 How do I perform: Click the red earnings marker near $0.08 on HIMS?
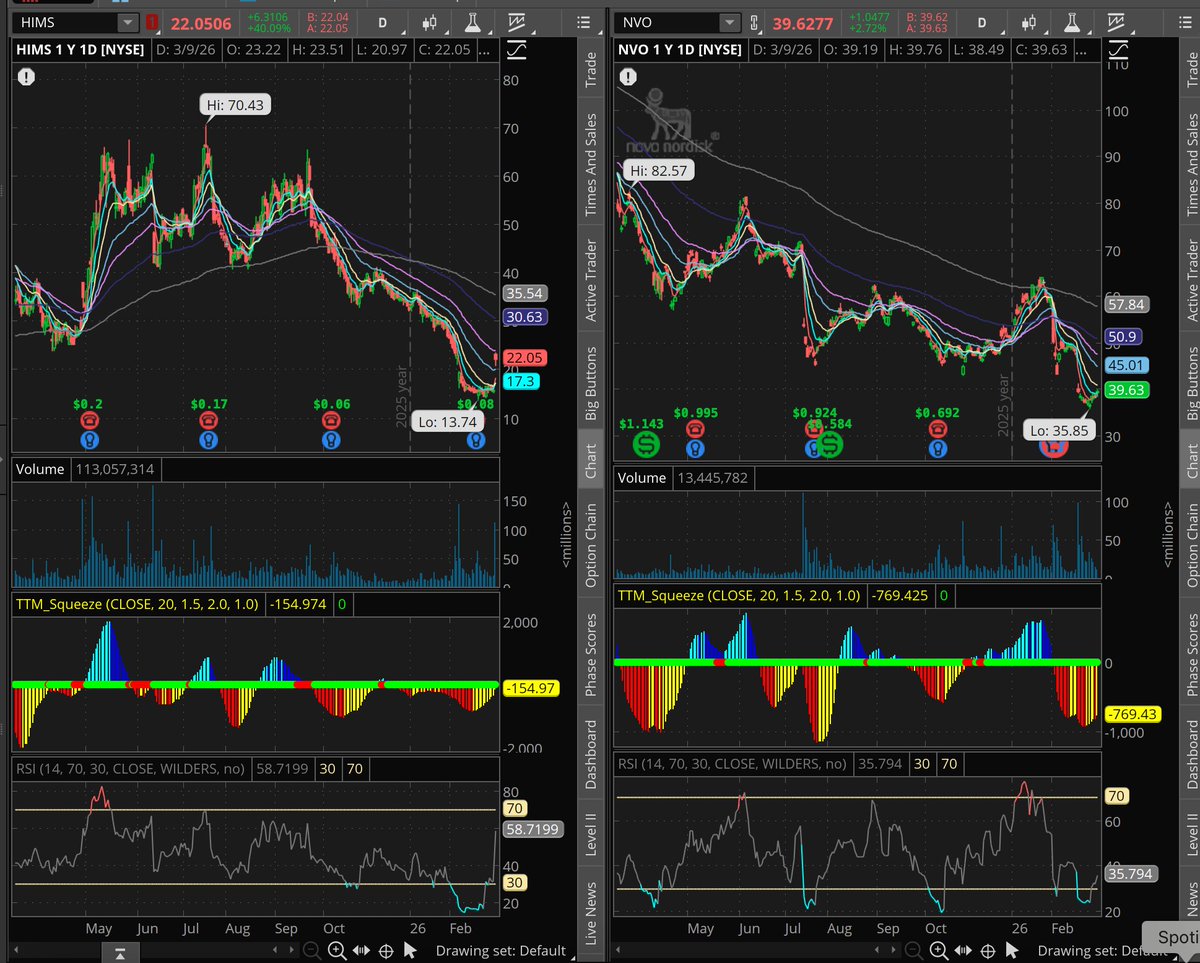[x=476, y=422]
